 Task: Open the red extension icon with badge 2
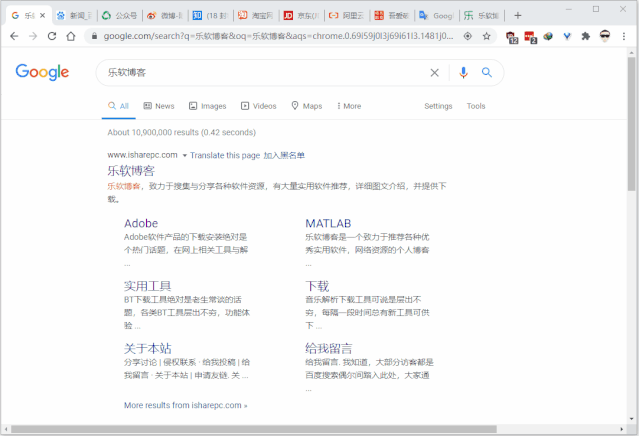pos(530,37)
